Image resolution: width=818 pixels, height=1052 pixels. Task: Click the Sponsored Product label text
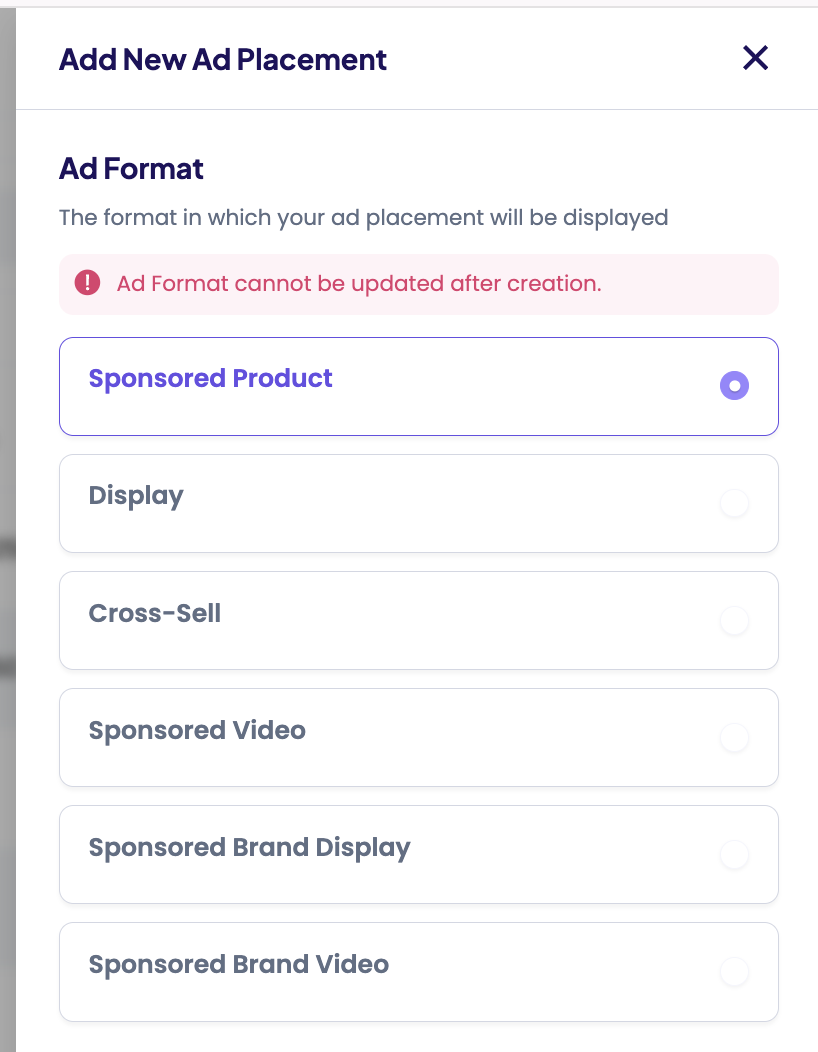[x=210, y=378]
